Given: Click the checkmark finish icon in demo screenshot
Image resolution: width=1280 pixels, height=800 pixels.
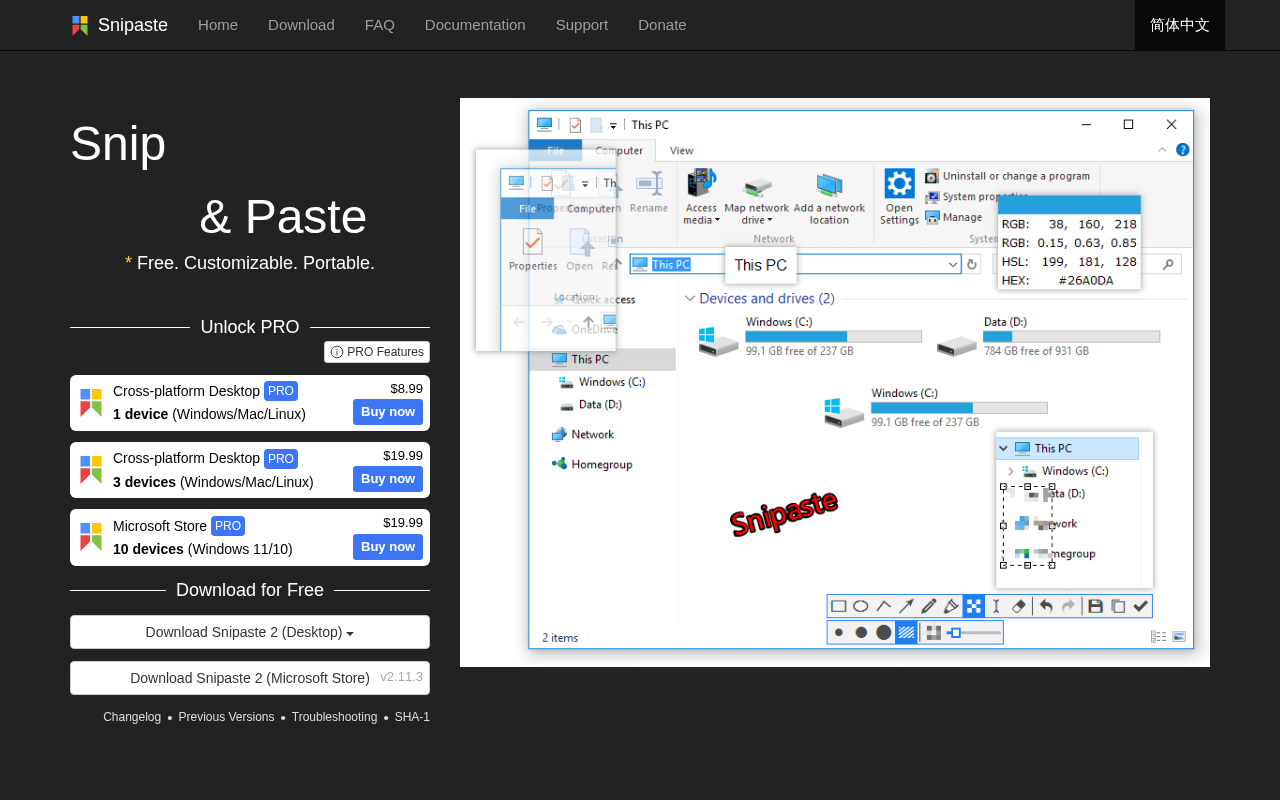Looking at the screenshot, I should tap(1140, 606).
